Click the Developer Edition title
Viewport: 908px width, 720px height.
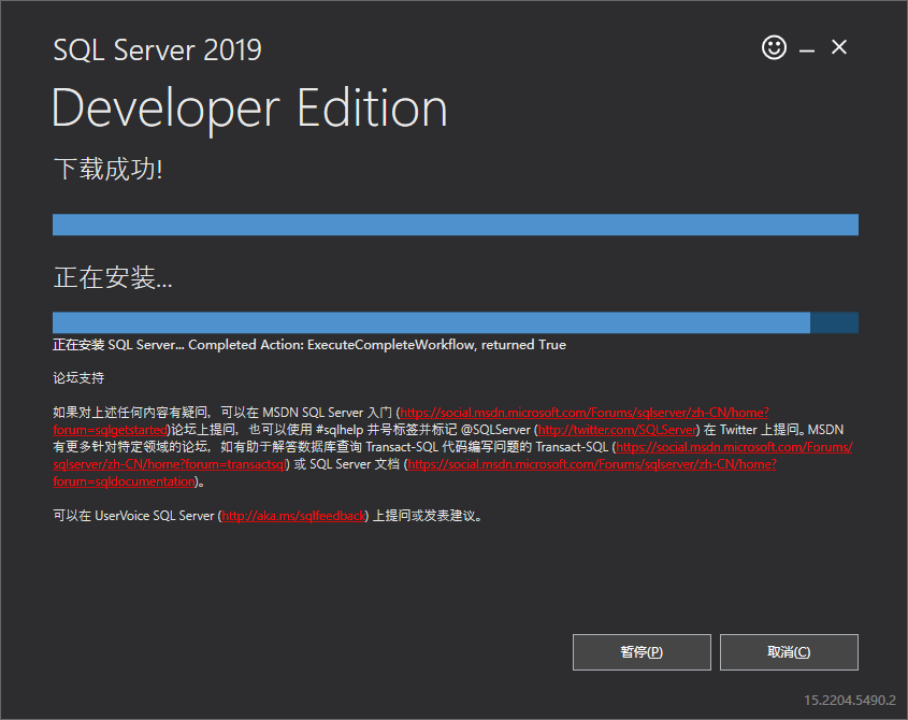(x=250, y=108)
